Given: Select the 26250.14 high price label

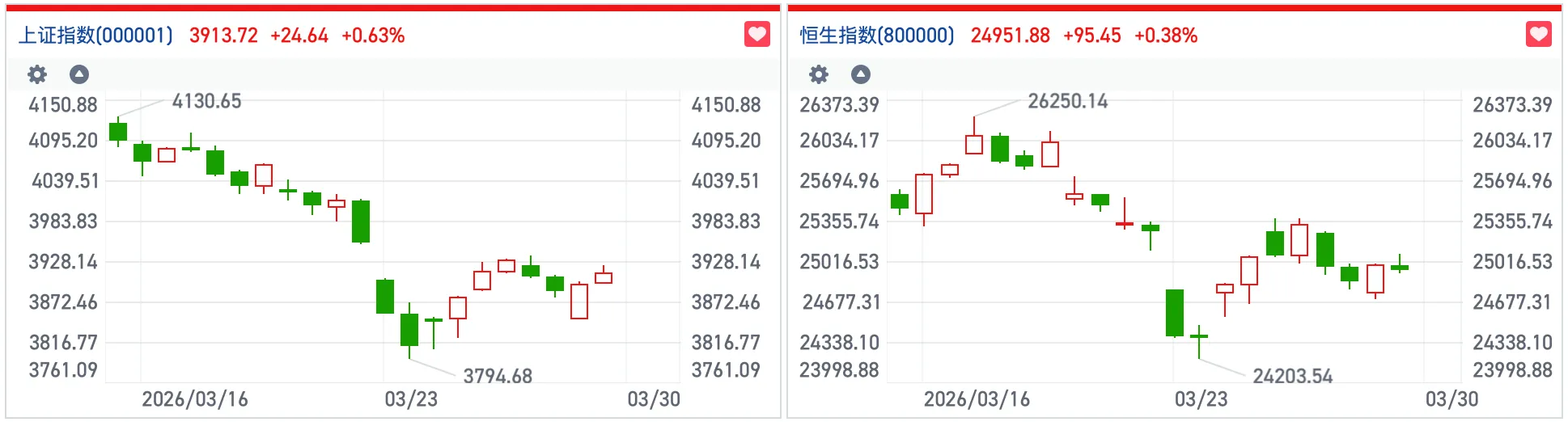Looking at the screenshot, I should 1067,101.
